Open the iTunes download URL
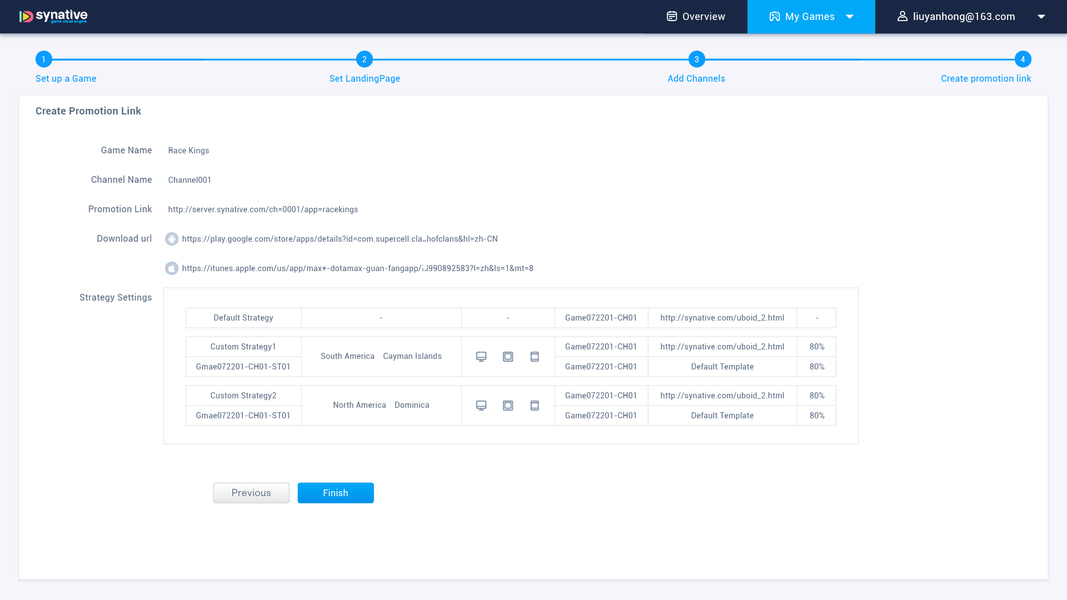The width and height of the screenshot is (1067, 600). (x=357, y=268)
